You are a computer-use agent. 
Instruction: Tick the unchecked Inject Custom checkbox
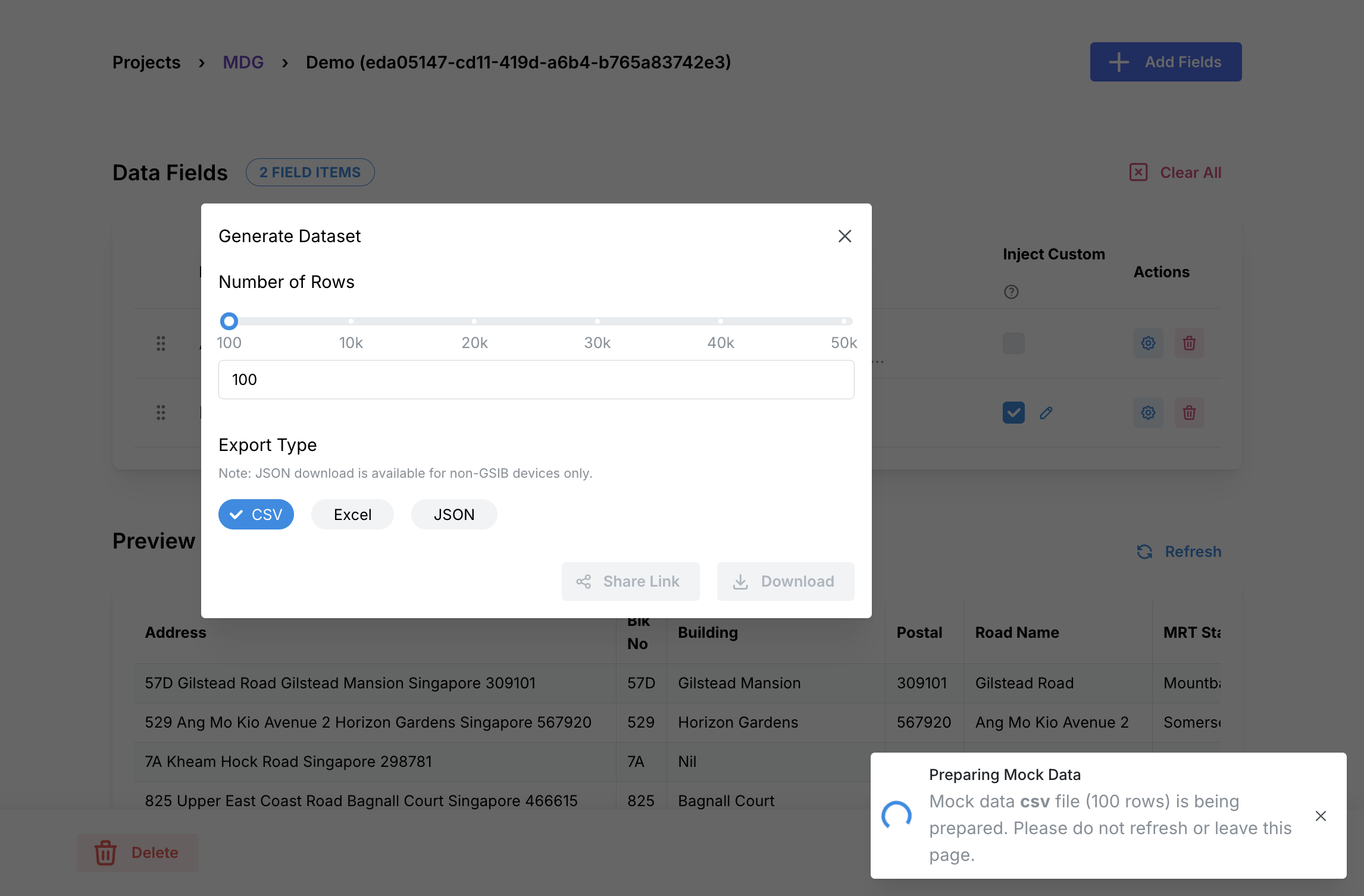1013,343
